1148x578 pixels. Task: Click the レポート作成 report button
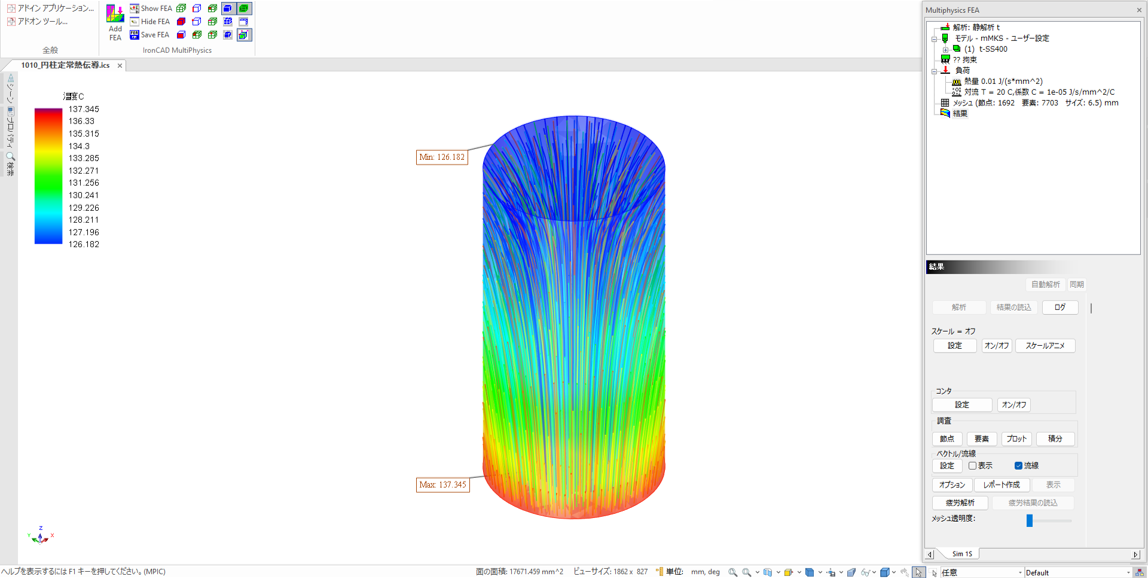coord(1001,485)
